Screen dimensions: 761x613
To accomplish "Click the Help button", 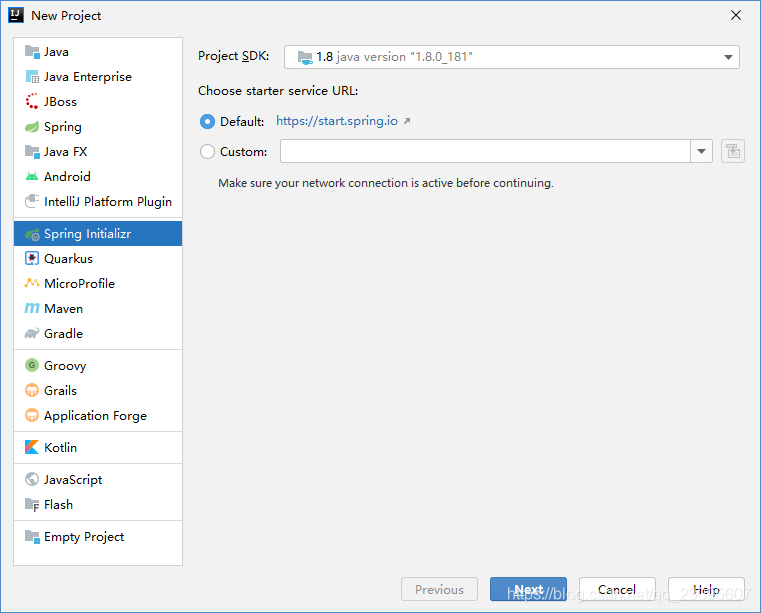I will [706, 589].
